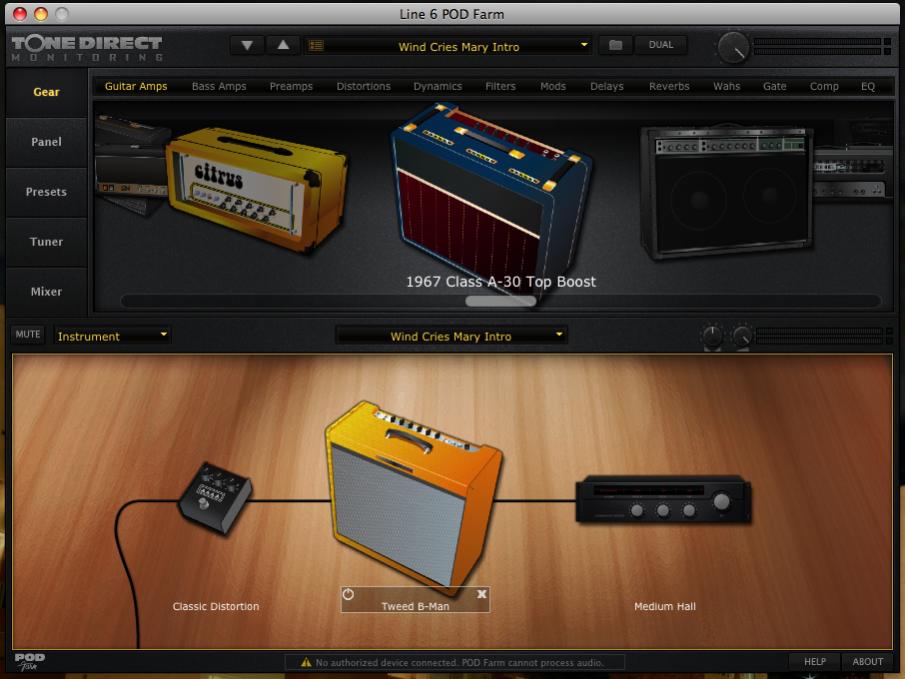
Task: Select the Filters category
Action: pyautogui.click(x=500, y=87)
